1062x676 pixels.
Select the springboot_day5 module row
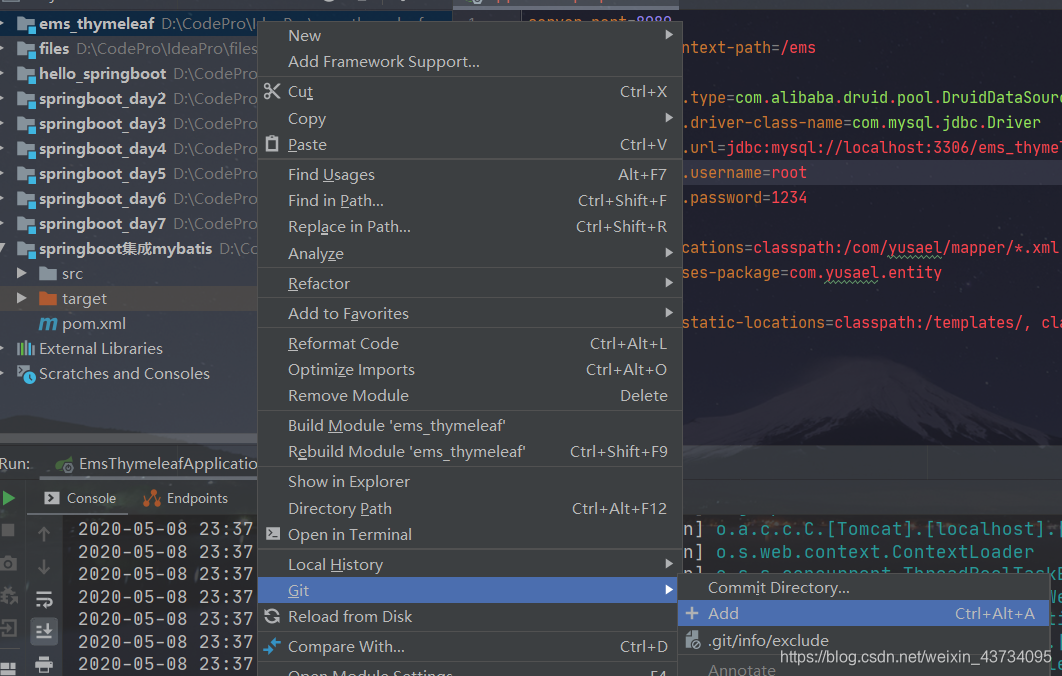click(129, 174)
